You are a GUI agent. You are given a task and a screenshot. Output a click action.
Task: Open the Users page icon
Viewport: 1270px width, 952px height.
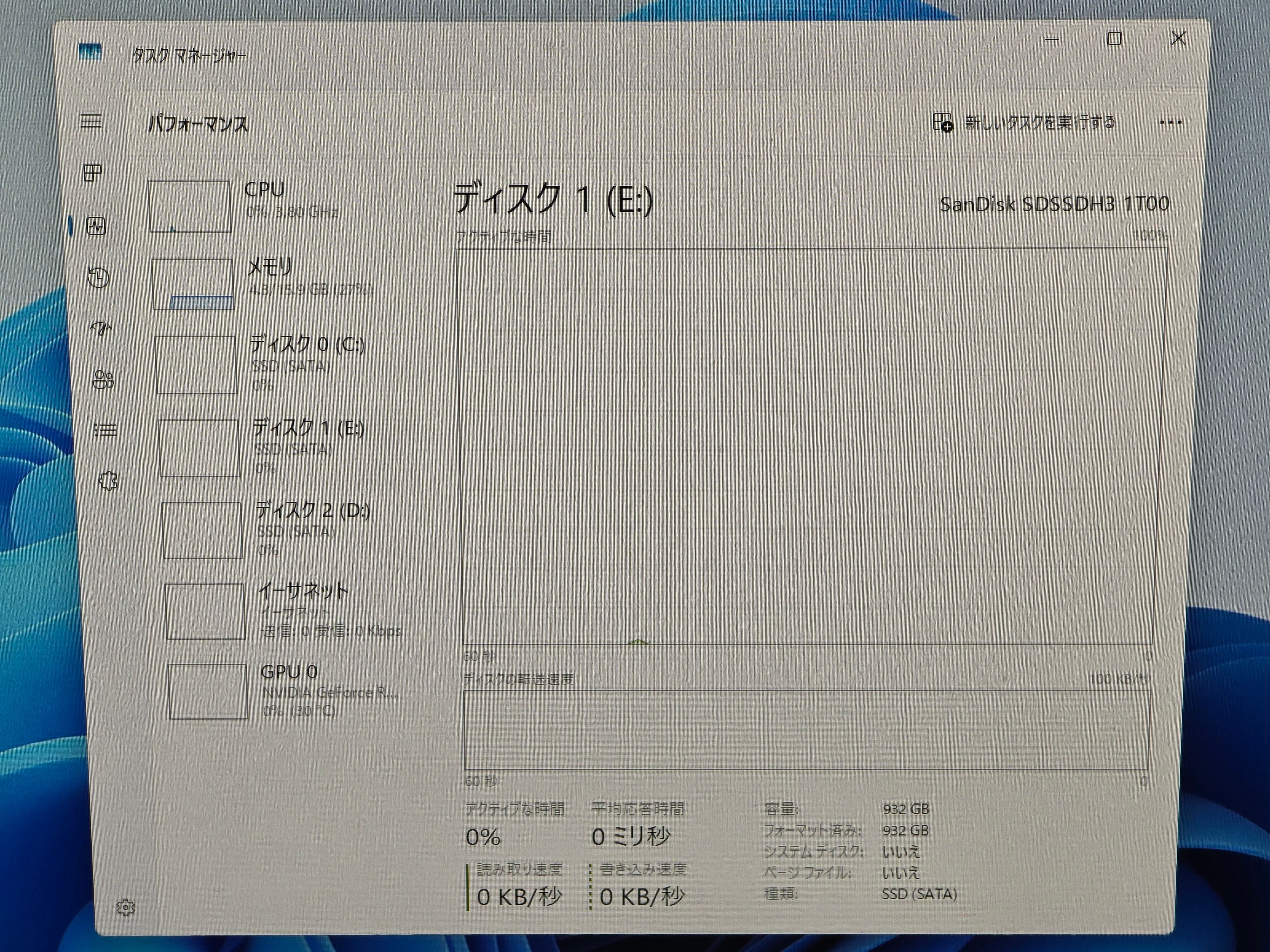[x=103, y=379]
